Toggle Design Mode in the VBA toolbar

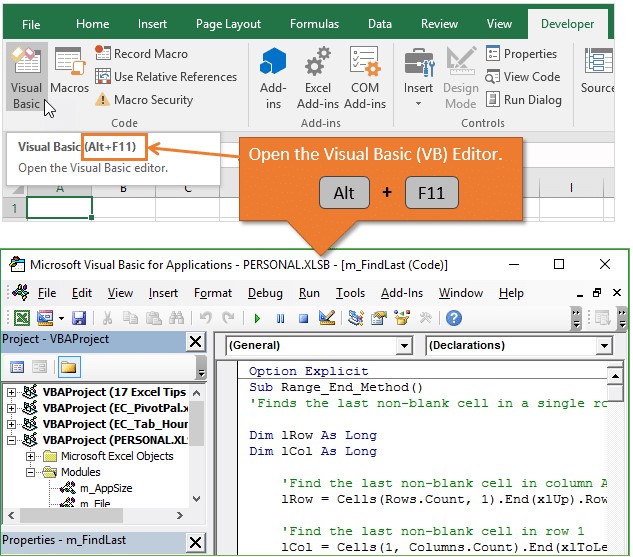(x=327, y=318)
